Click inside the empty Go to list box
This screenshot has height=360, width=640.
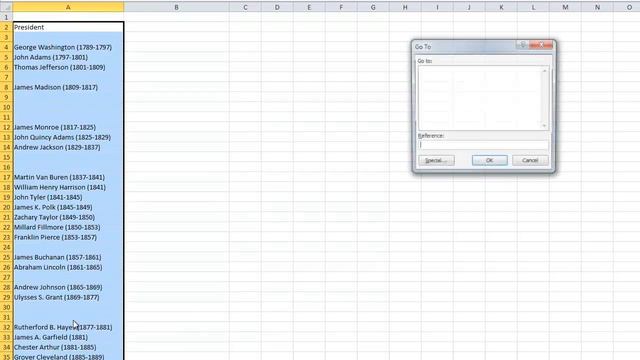tap(480, 98)
